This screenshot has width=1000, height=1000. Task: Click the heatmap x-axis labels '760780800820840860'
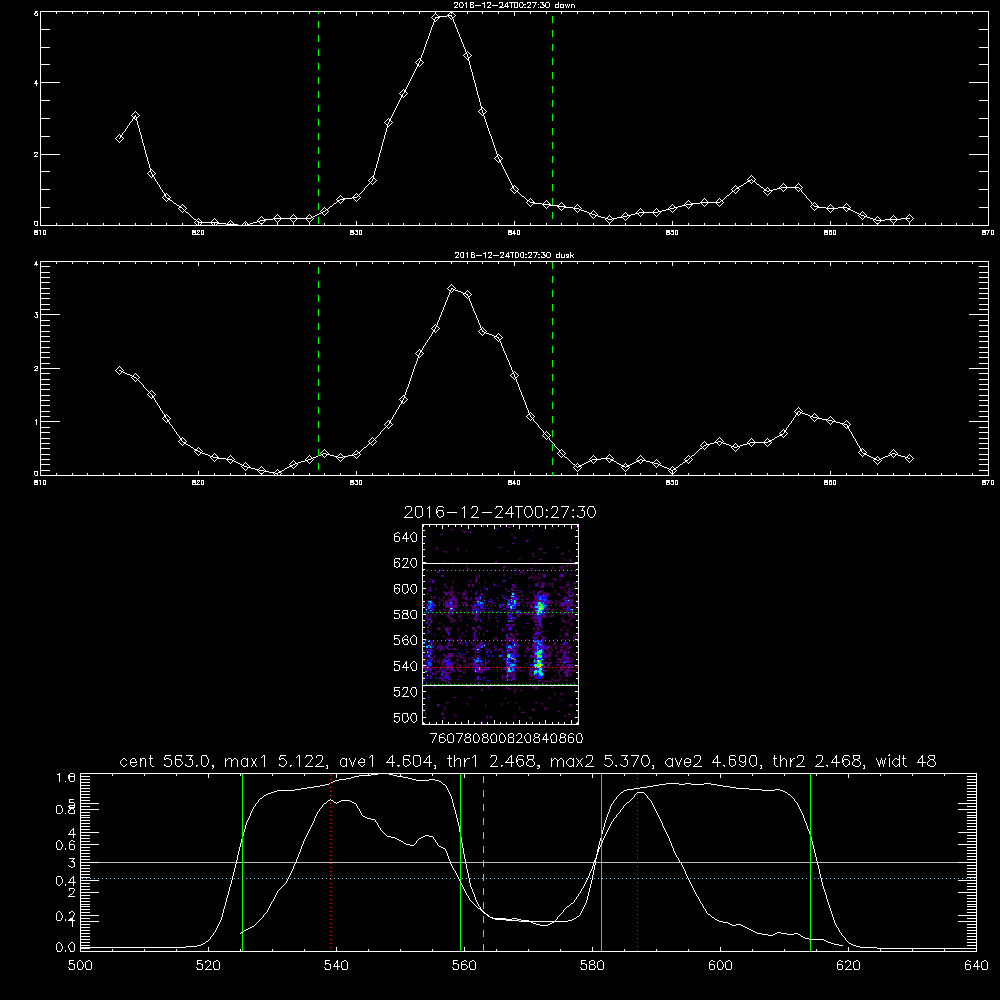[506, 739]
